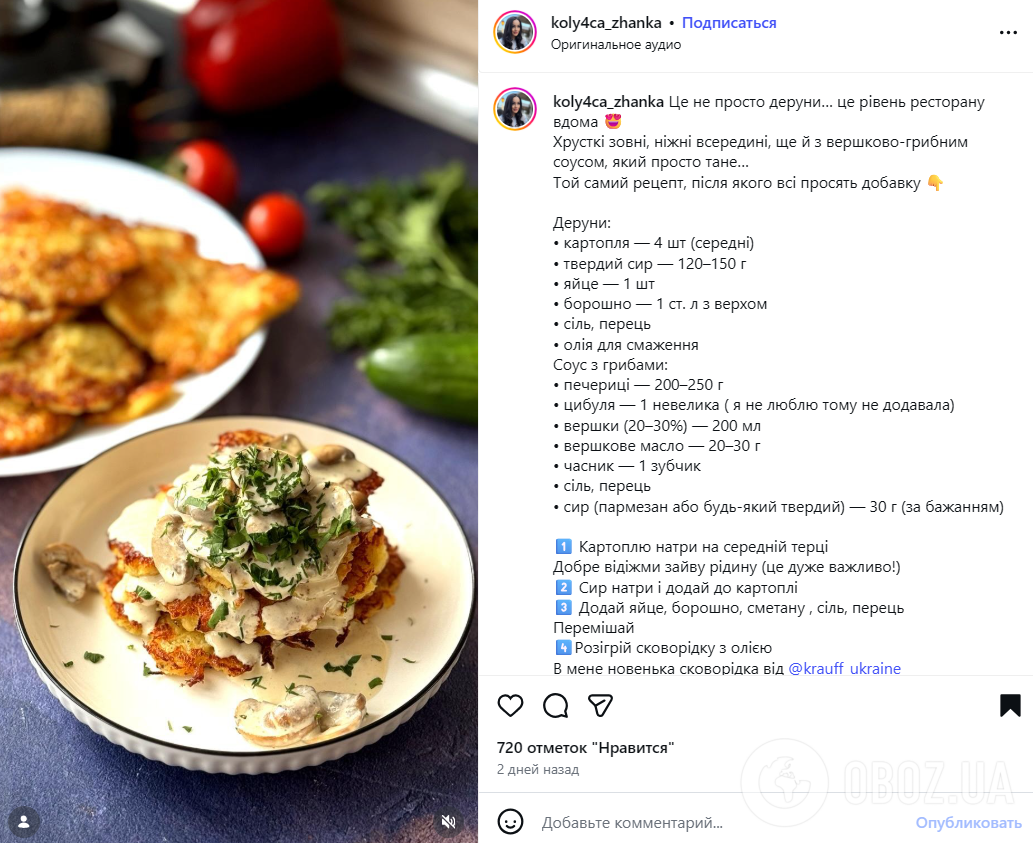Toggle the bookmark save icon

1010,705
